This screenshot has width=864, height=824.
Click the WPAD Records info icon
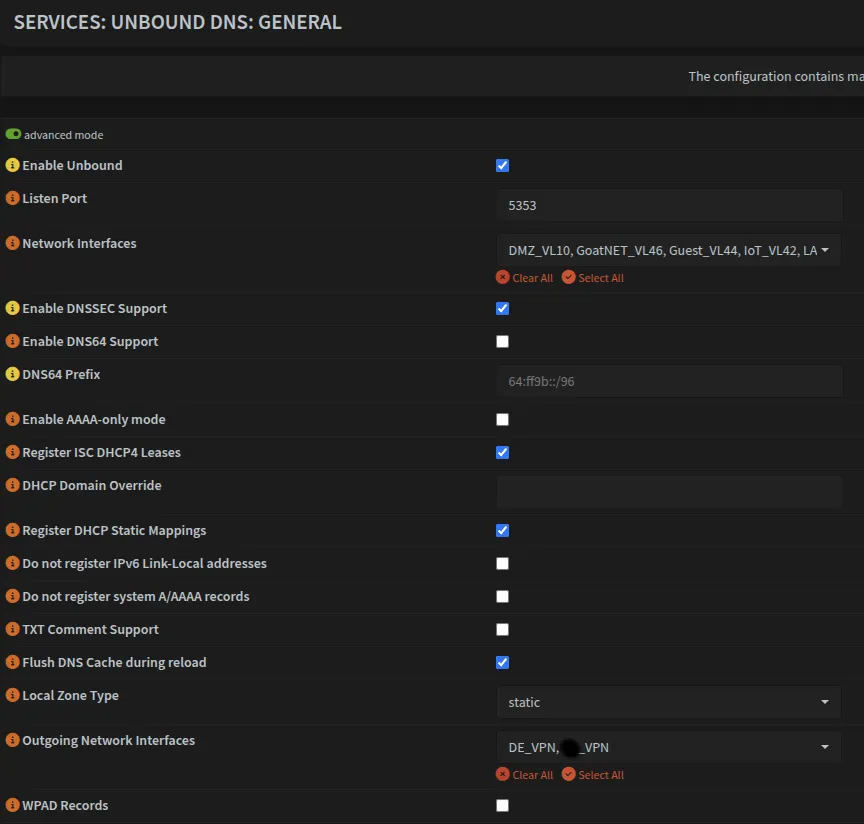[x=11, y=805]
